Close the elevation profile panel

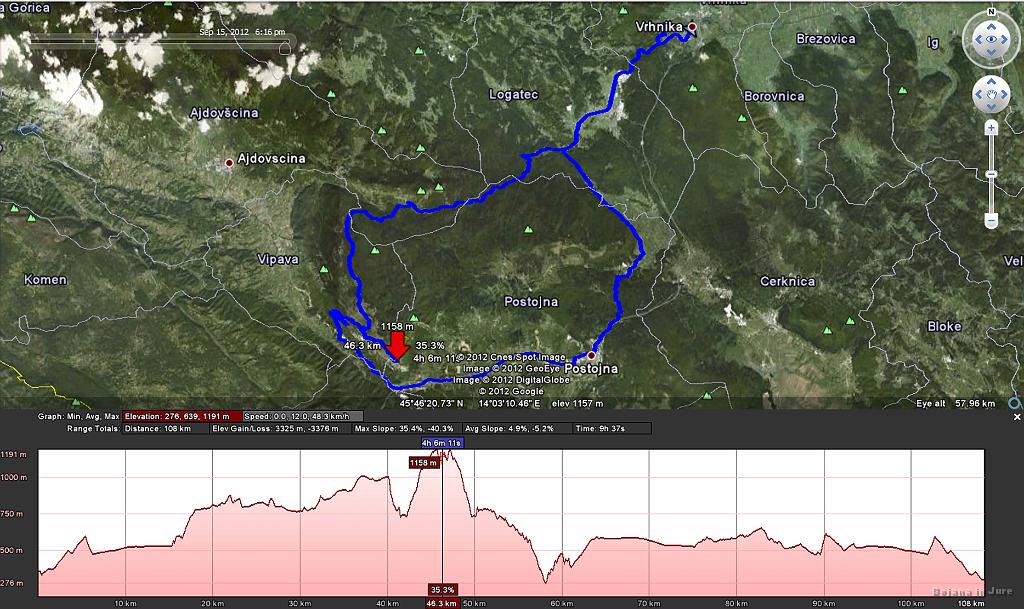pos(1017,417)
